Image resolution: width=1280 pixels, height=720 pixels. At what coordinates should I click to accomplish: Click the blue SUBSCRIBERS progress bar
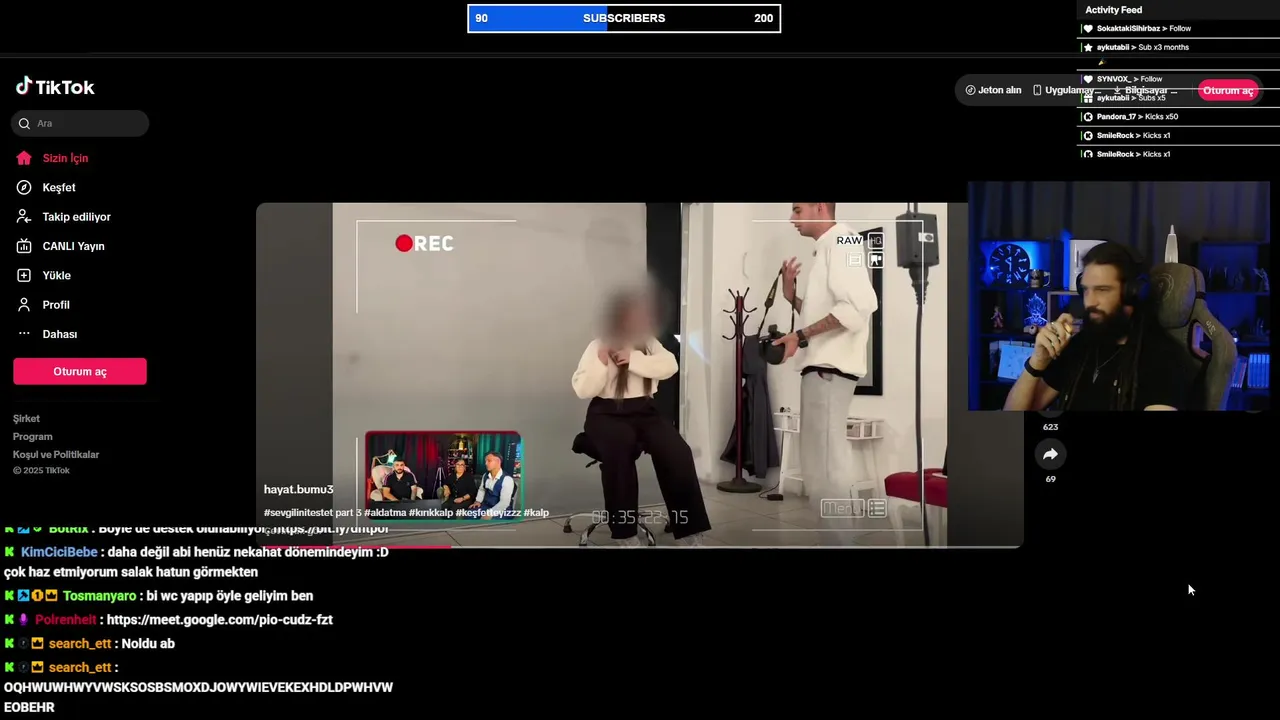tap(624, 18)
